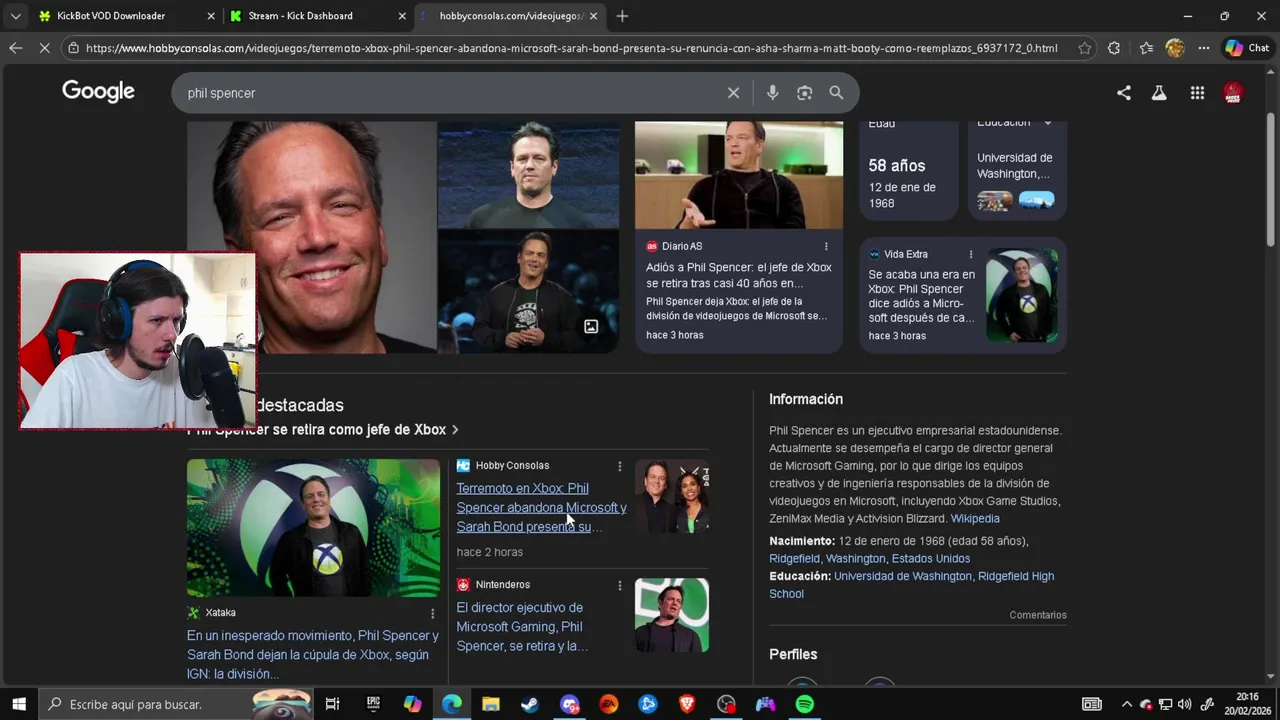
Task: Open the Nintenderos director ejecutivo article
Action: pos(521,626)
